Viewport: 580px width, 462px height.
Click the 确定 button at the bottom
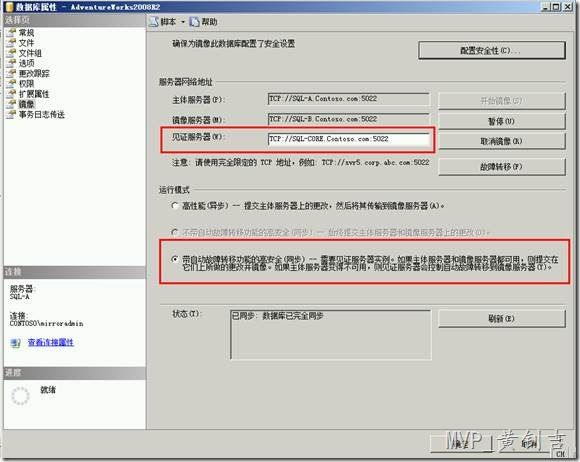pos(461,444)
